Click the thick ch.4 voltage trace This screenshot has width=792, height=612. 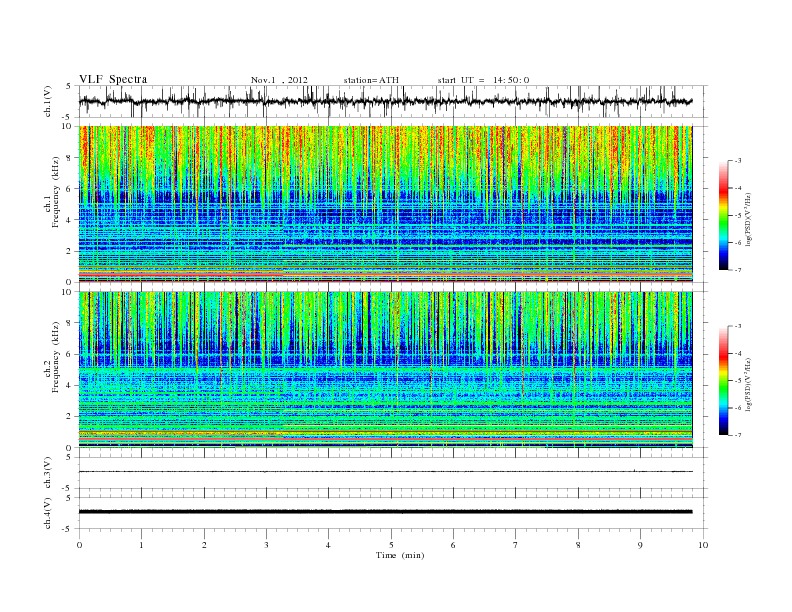[x=385, y=512]
